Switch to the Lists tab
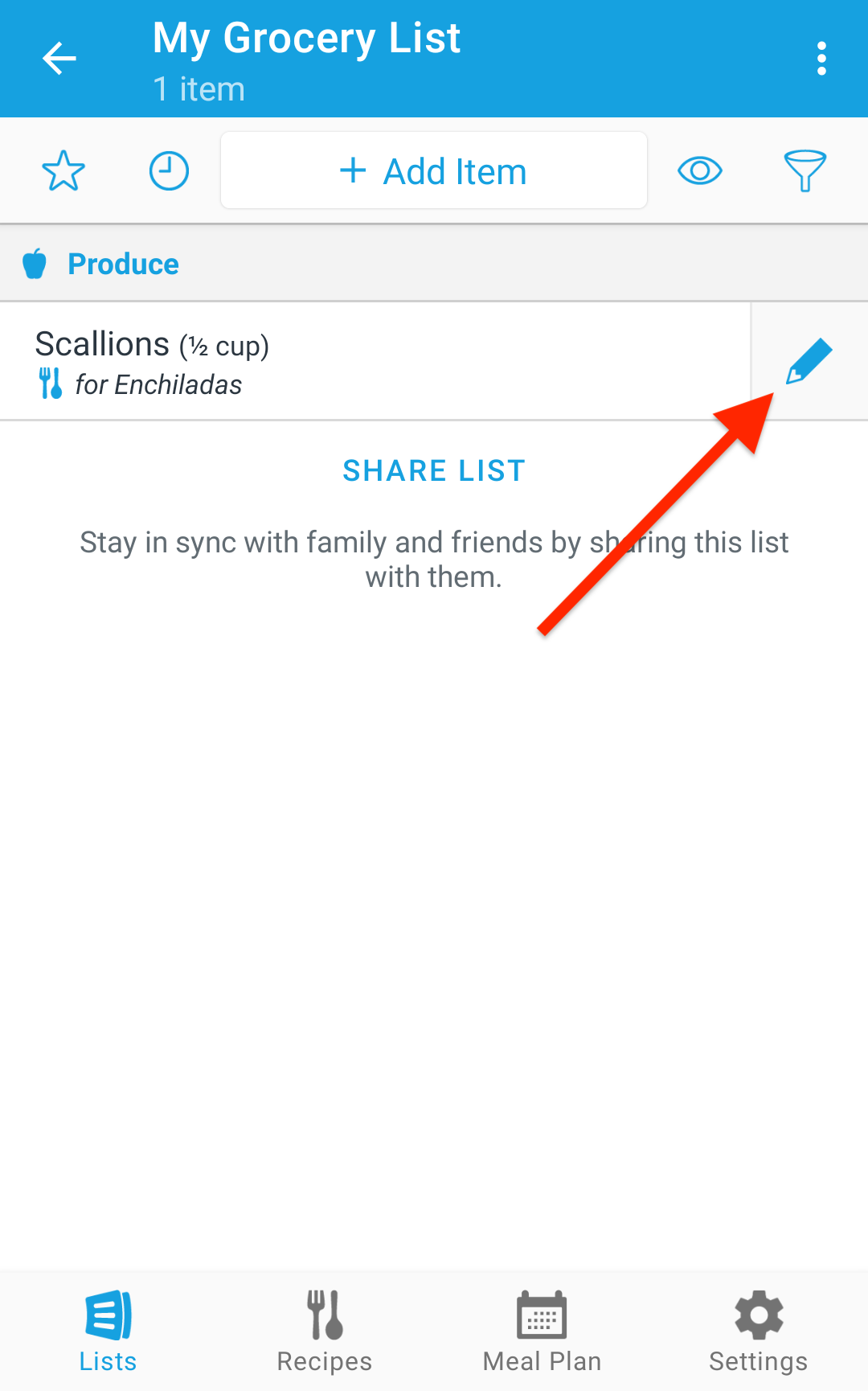This screenshot has height=1391, width=868. [x=108, y=1332]
